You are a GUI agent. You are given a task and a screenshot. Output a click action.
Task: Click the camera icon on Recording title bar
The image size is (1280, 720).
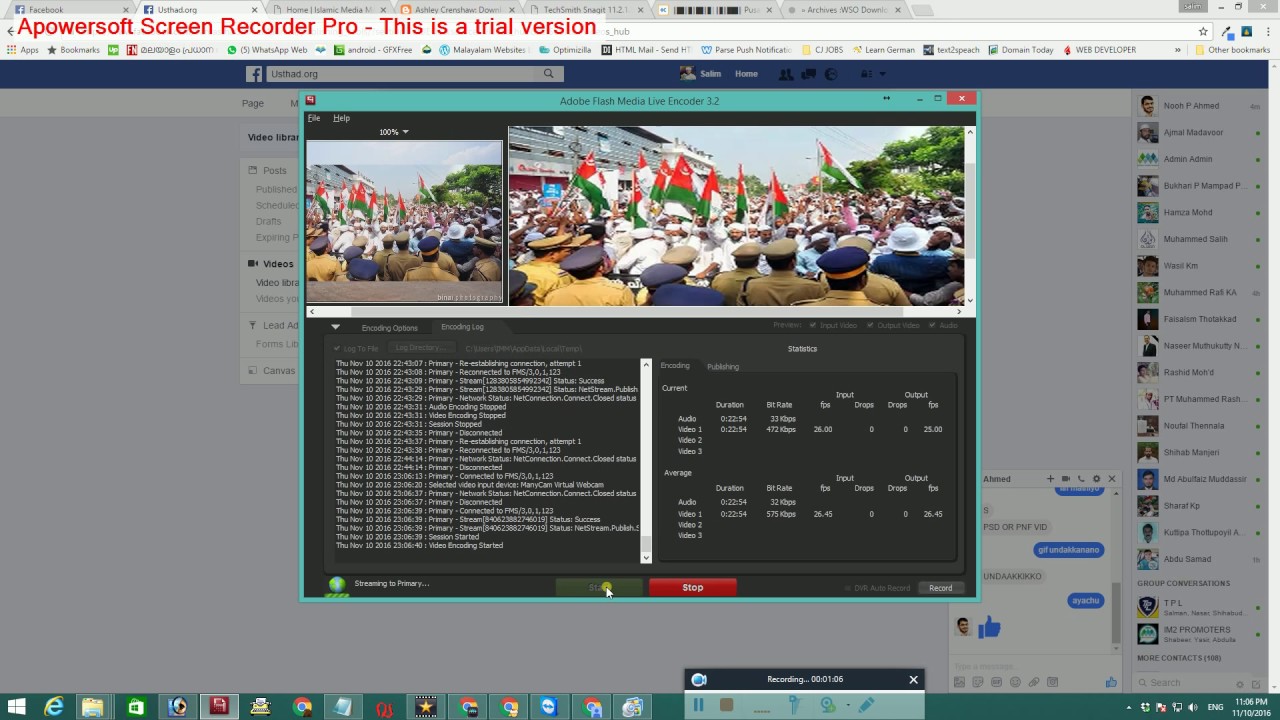click(x=699, y=679)
